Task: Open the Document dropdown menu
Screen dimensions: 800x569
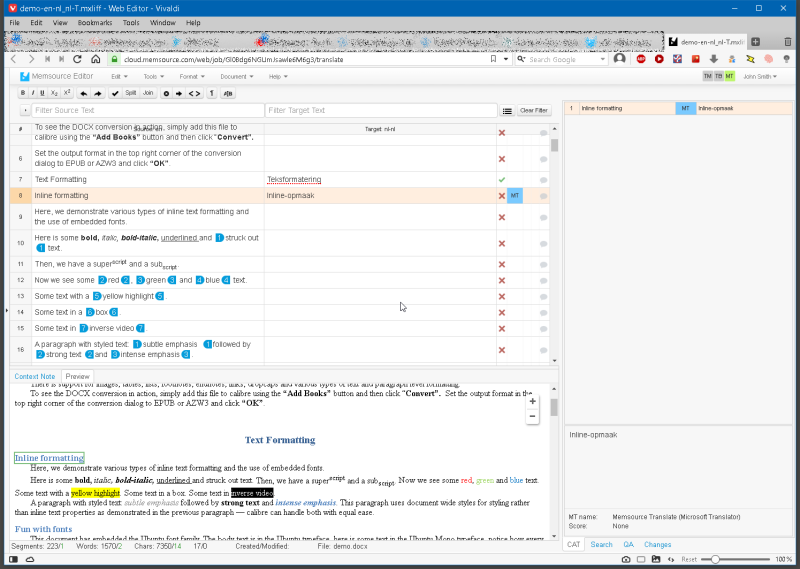Action: (x=237, y=77)
